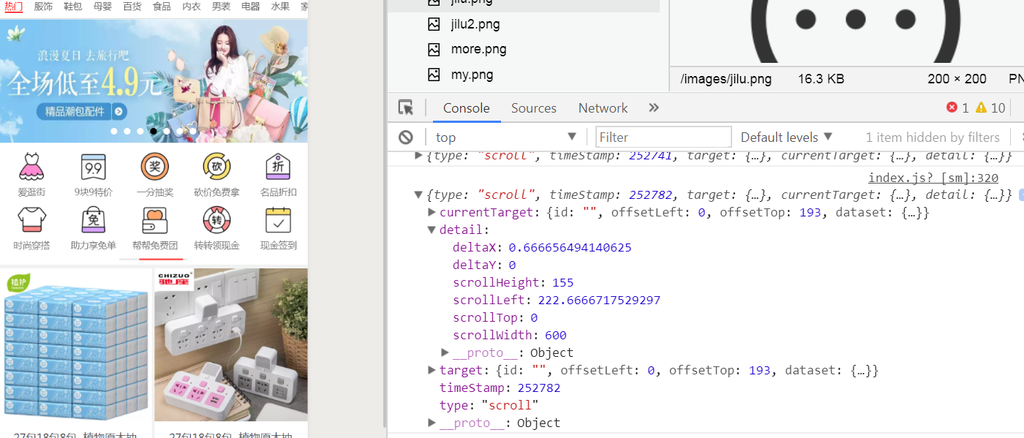Tap the 助力享免单 shopping bag icon
The height and width of the screenshot is (438, 1024).
click(x=93, y=221)
